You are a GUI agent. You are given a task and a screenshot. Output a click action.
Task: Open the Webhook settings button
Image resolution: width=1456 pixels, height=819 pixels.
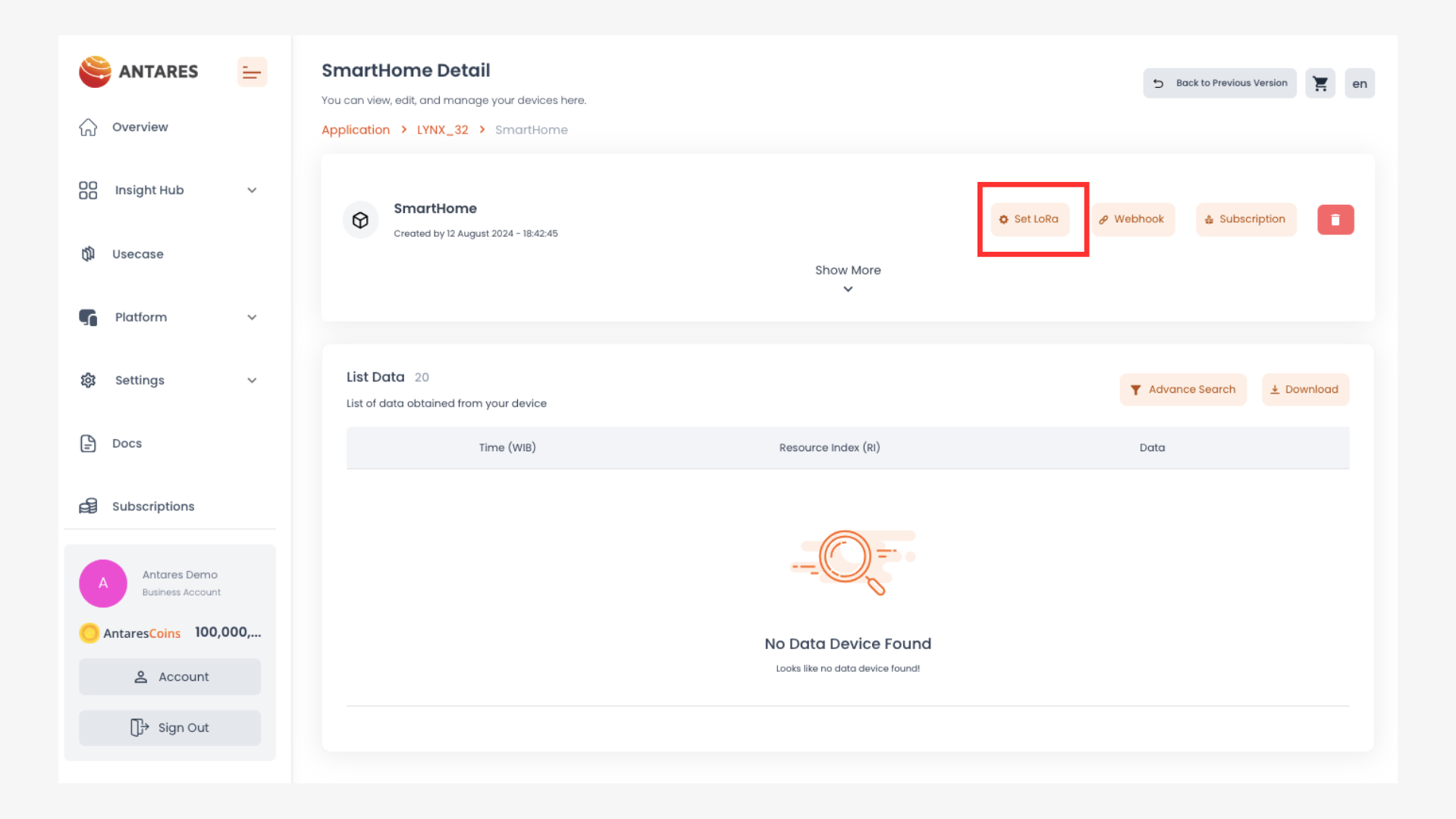tap(1133, 219)
